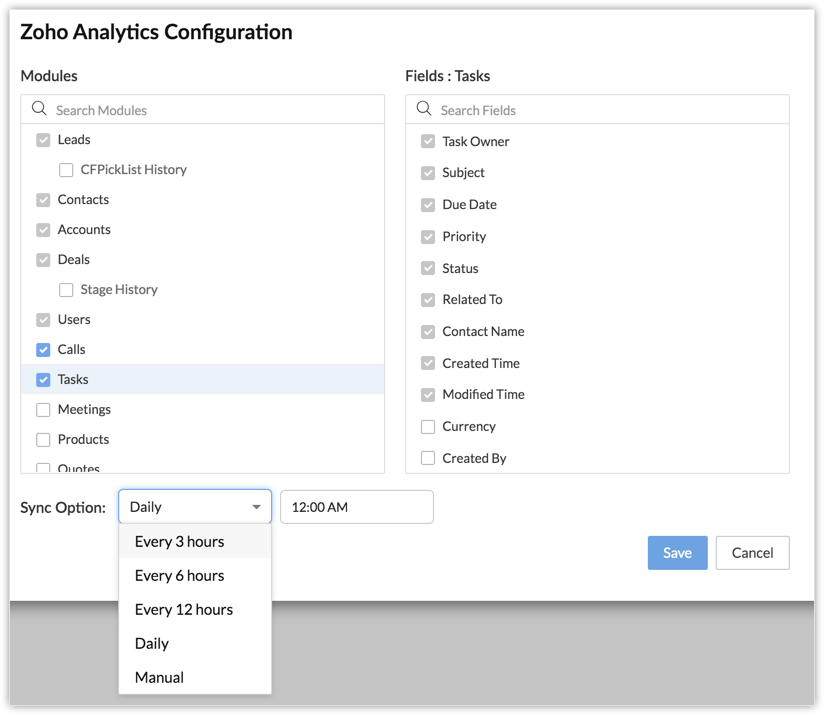The width and height of the screenshot is (824, 715).
Task: Click the search icon in Fields box
Action: [x=424, y=109]
